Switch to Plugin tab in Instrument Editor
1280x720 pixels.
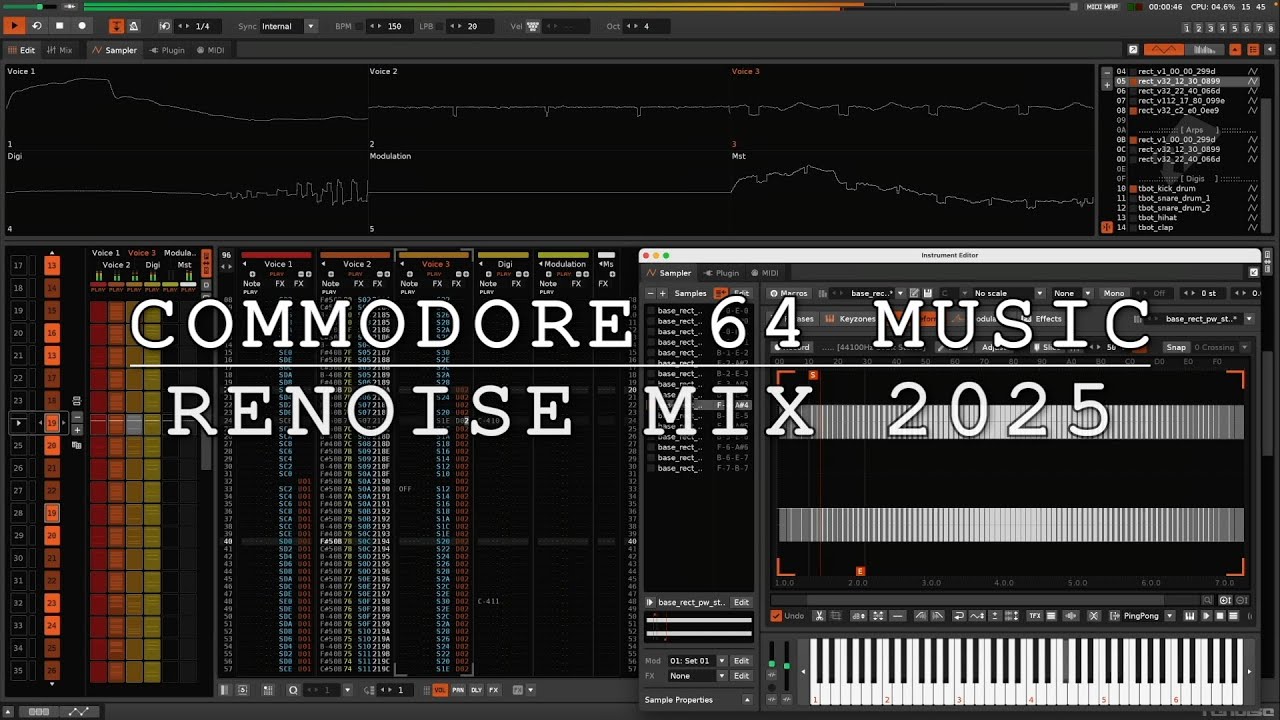click(x=721, y=273)
